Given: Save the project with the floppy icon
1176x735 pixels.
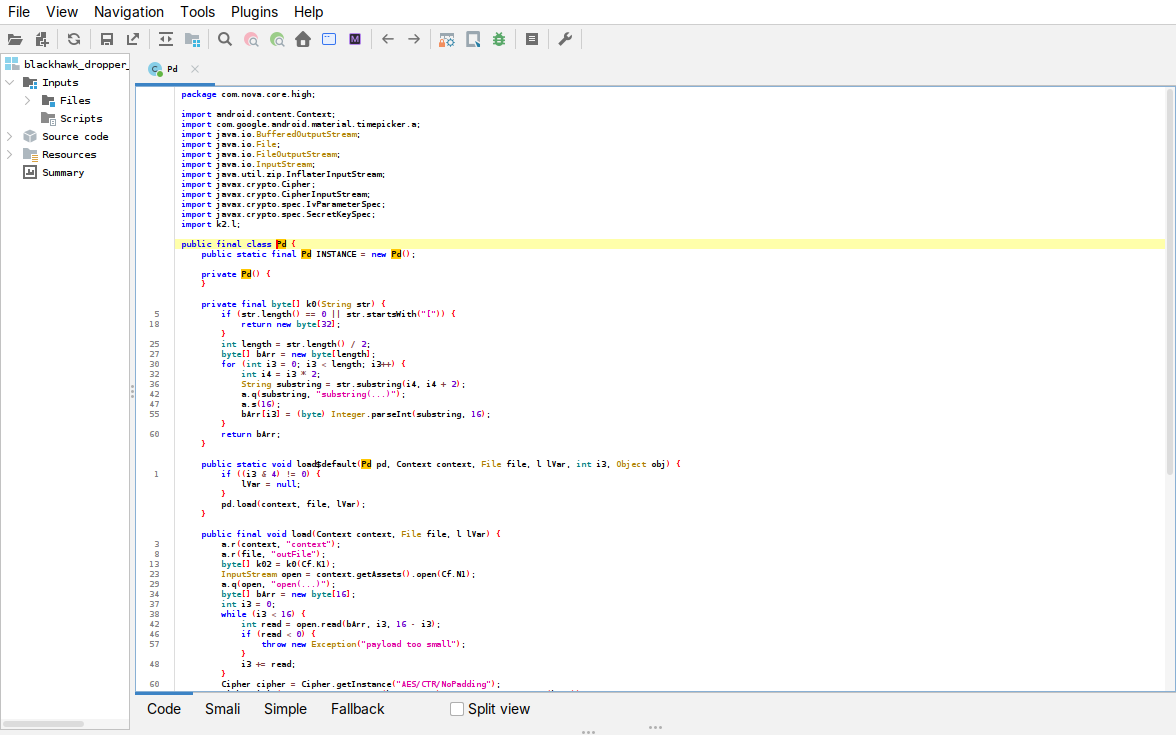Looking at the screenshot, I should 107,40.
